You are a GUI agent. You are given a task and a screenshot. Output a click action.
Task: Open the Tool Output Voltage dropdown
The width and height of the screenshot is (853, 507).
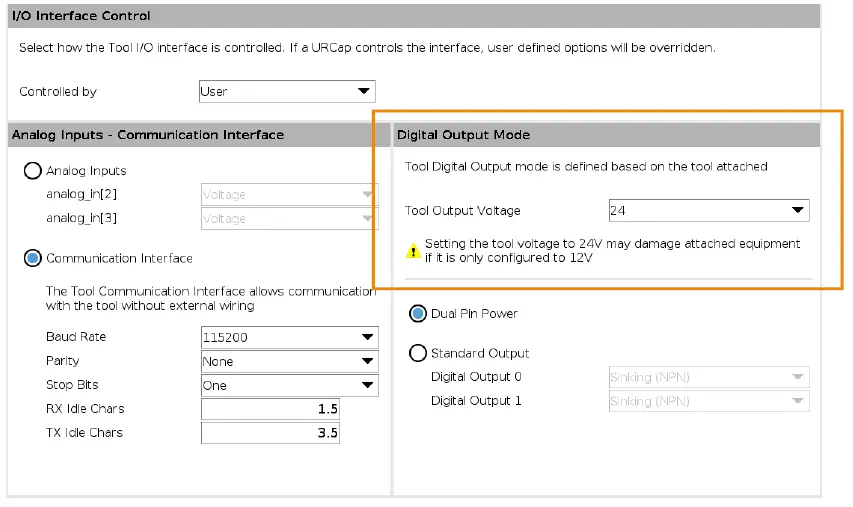[708, 211]
